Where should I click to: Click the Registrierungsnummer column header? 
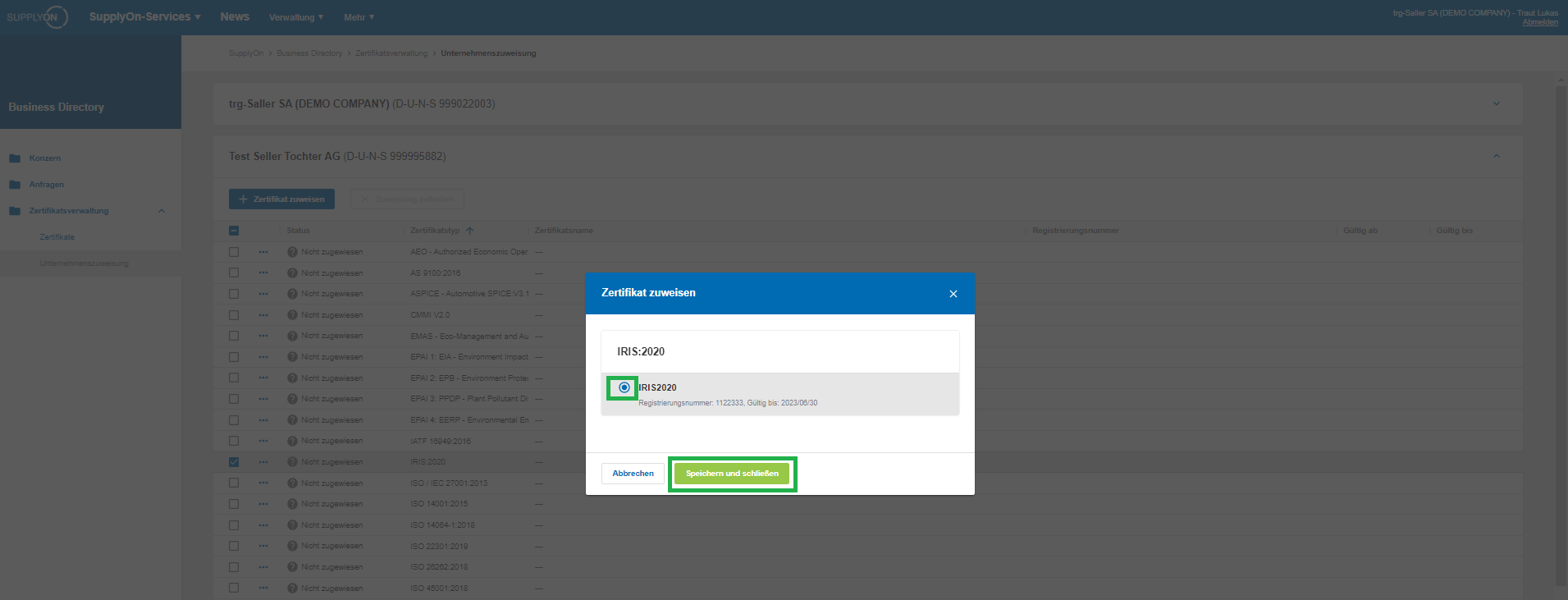coord(1075,231)
